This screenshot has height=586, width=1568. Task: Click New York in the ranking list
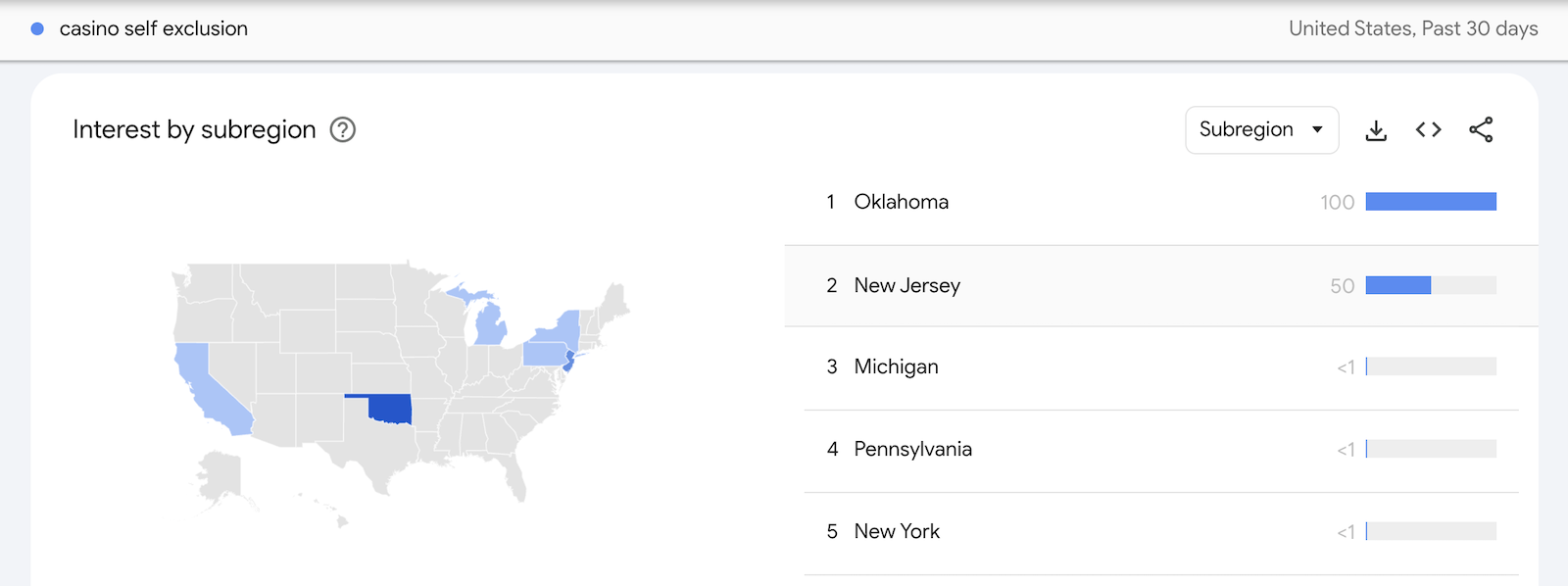coord(896,531)
